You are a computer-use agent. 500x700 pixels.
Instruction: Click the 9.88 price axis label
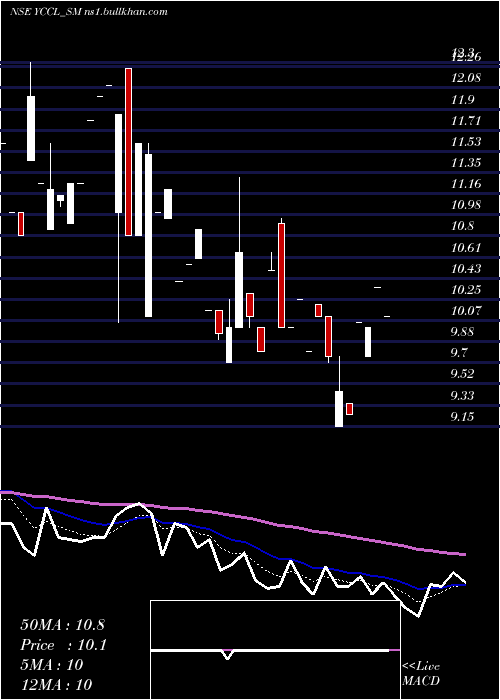pyautogui.click(x=462, y=332)
